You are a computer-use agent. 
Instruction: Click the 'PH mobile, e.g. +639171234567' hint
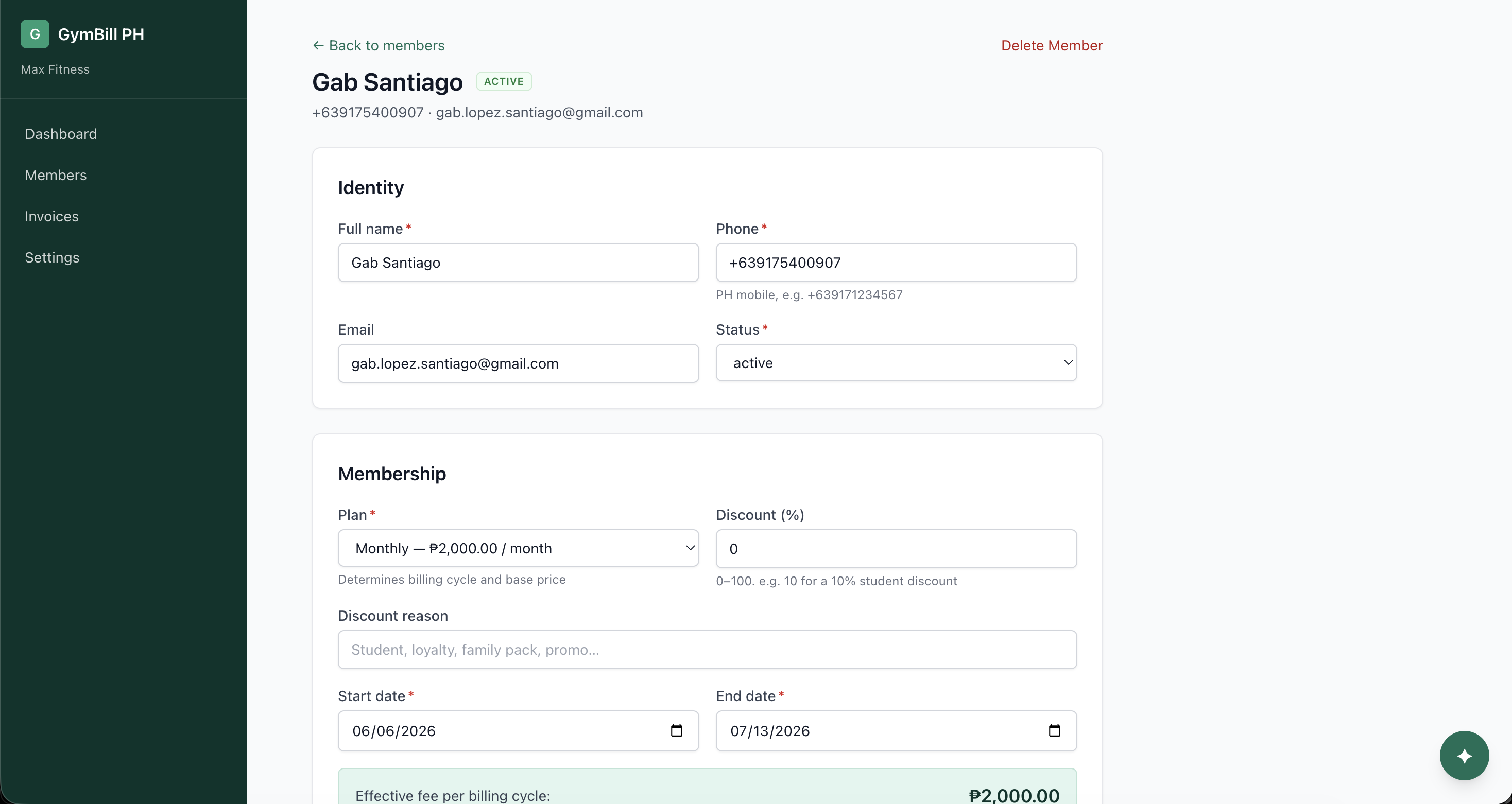pos(810,294)
